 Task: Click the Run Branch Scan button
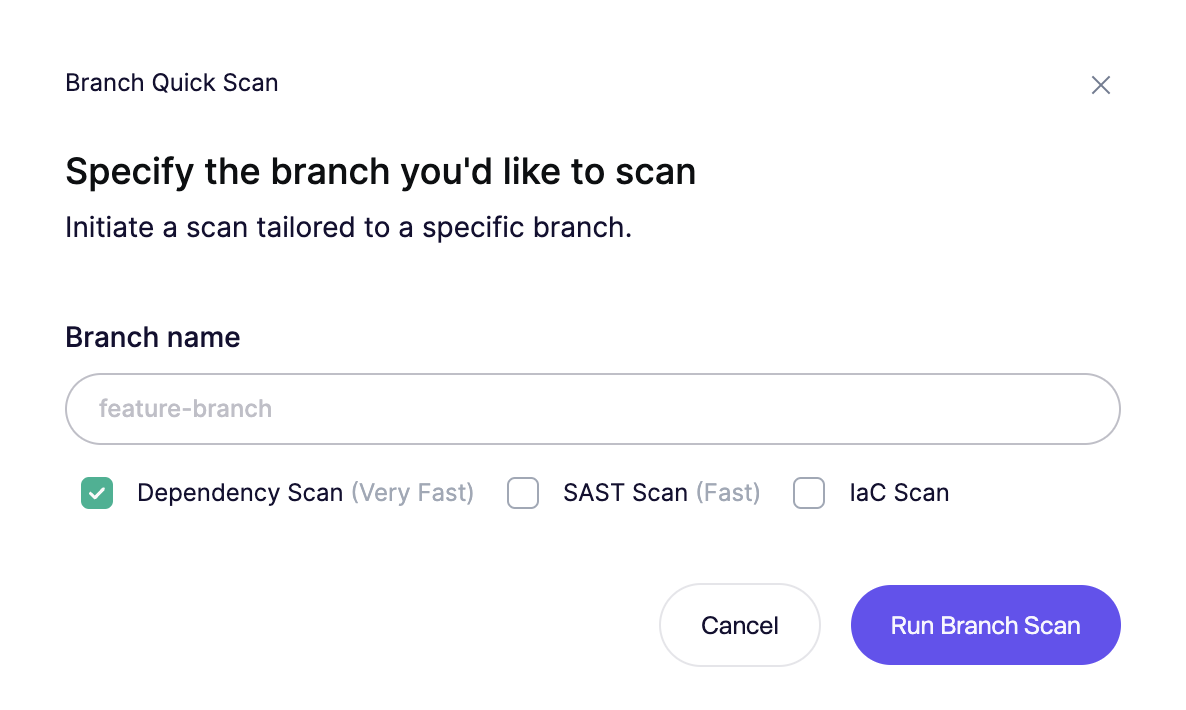(x=985, y=625)
